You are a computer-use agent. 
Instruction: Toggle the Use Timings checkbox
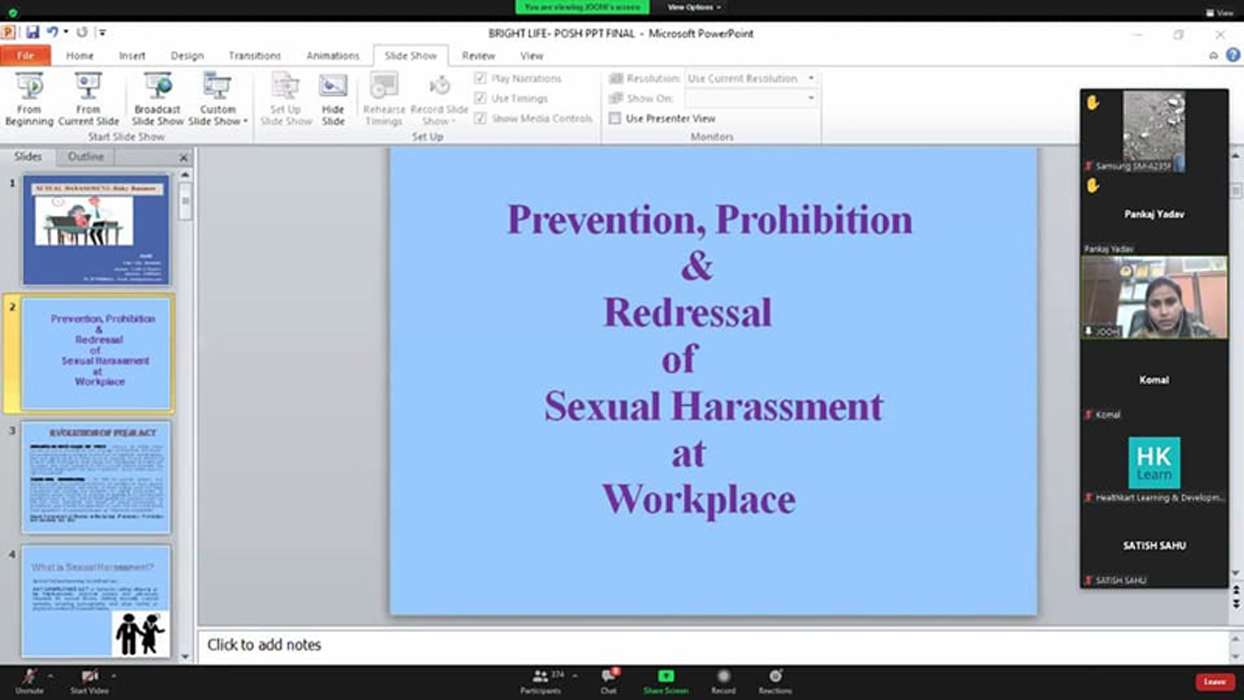pos(481,98)
